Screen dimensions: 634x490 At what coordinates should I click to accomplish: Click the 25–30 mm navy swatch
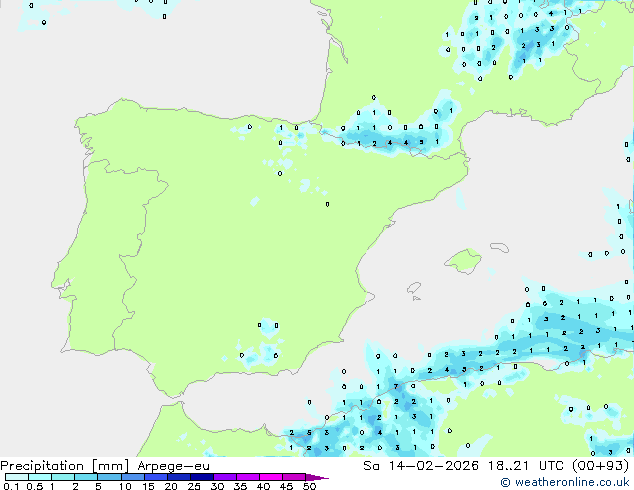[201, 477]
